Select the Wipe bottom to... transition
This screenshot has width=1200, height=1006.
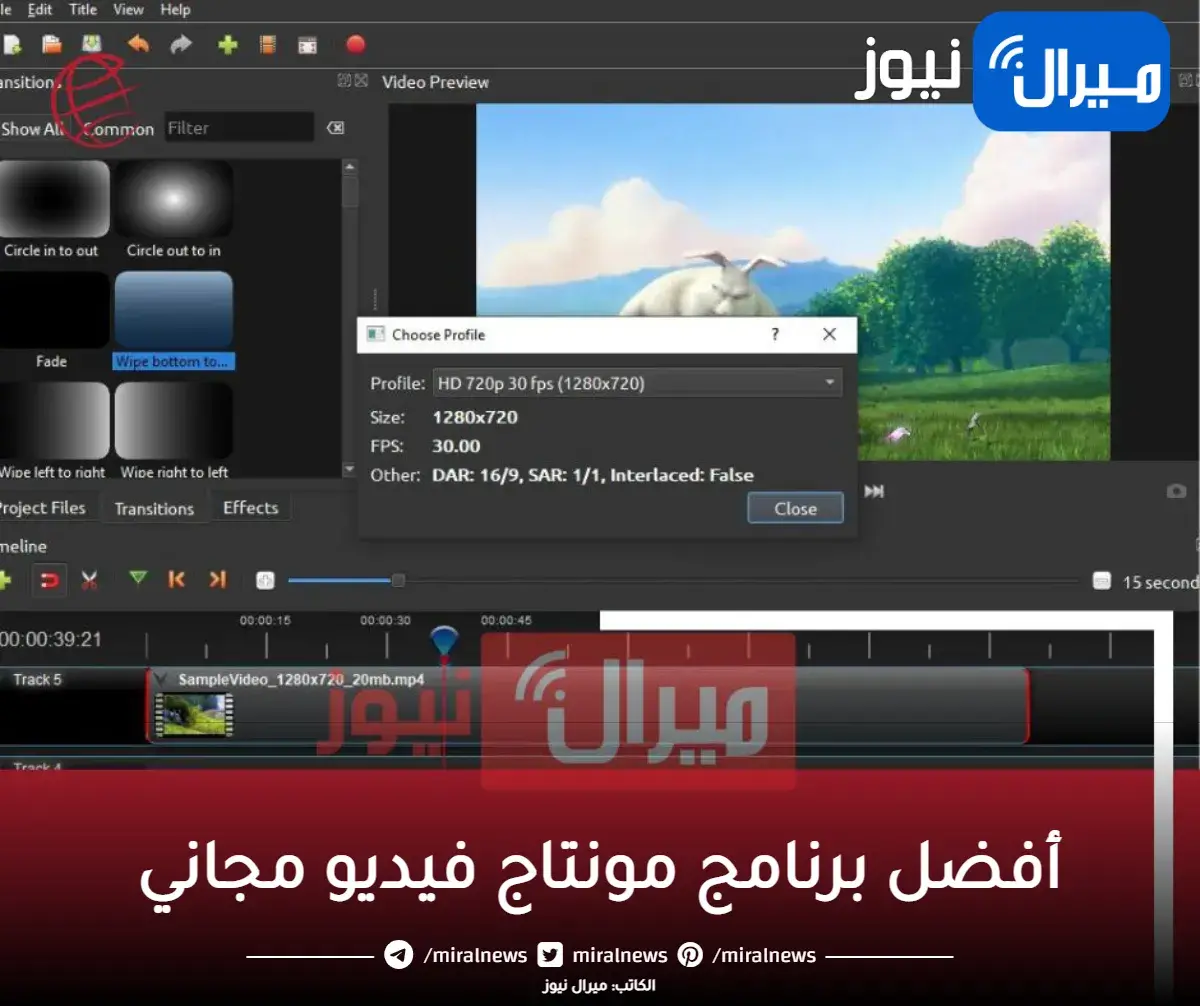tap(174, 320)
